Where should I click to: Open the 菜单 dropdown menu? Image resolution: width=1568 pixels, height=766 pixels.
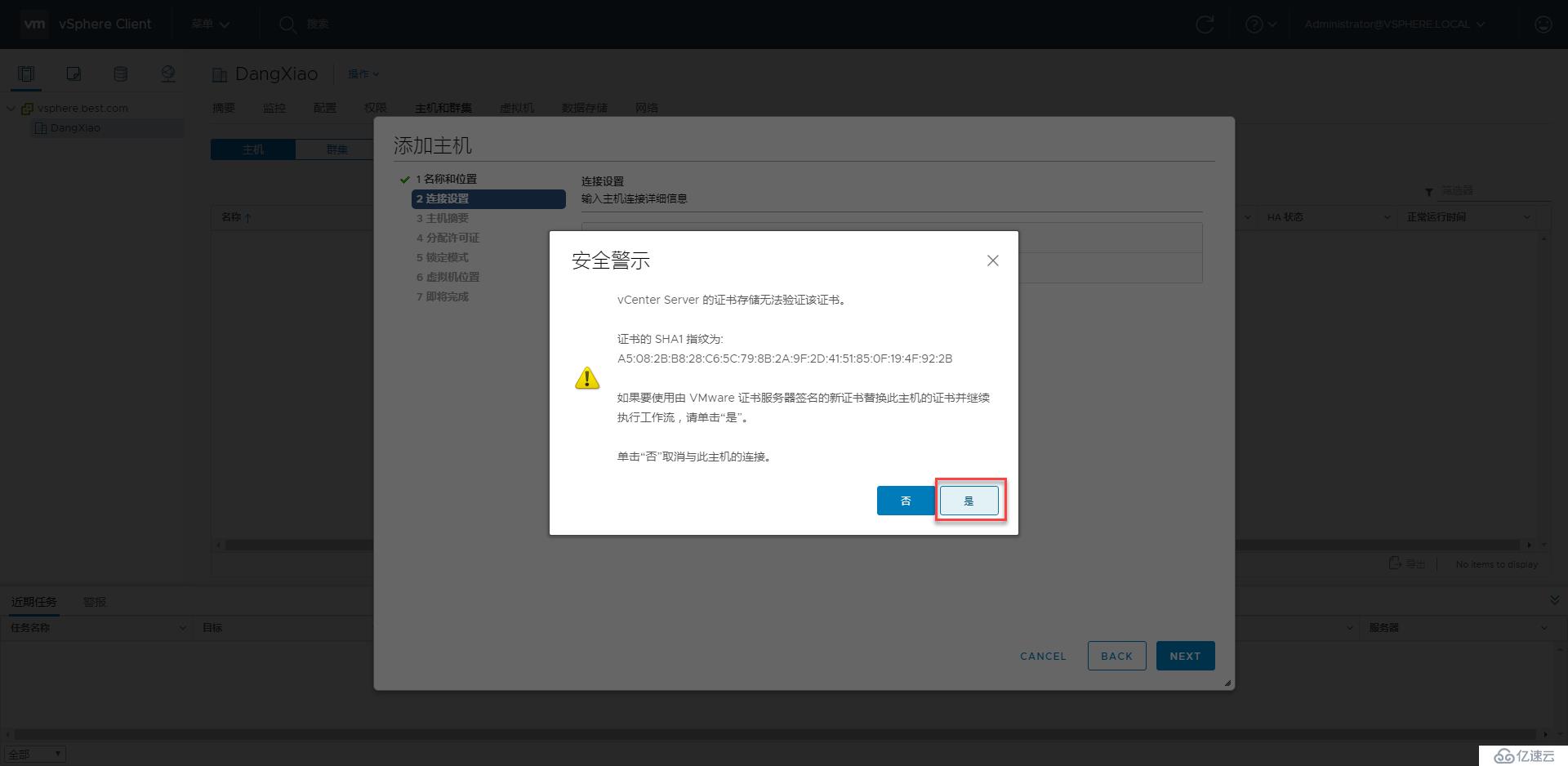[x=211, y=24]
